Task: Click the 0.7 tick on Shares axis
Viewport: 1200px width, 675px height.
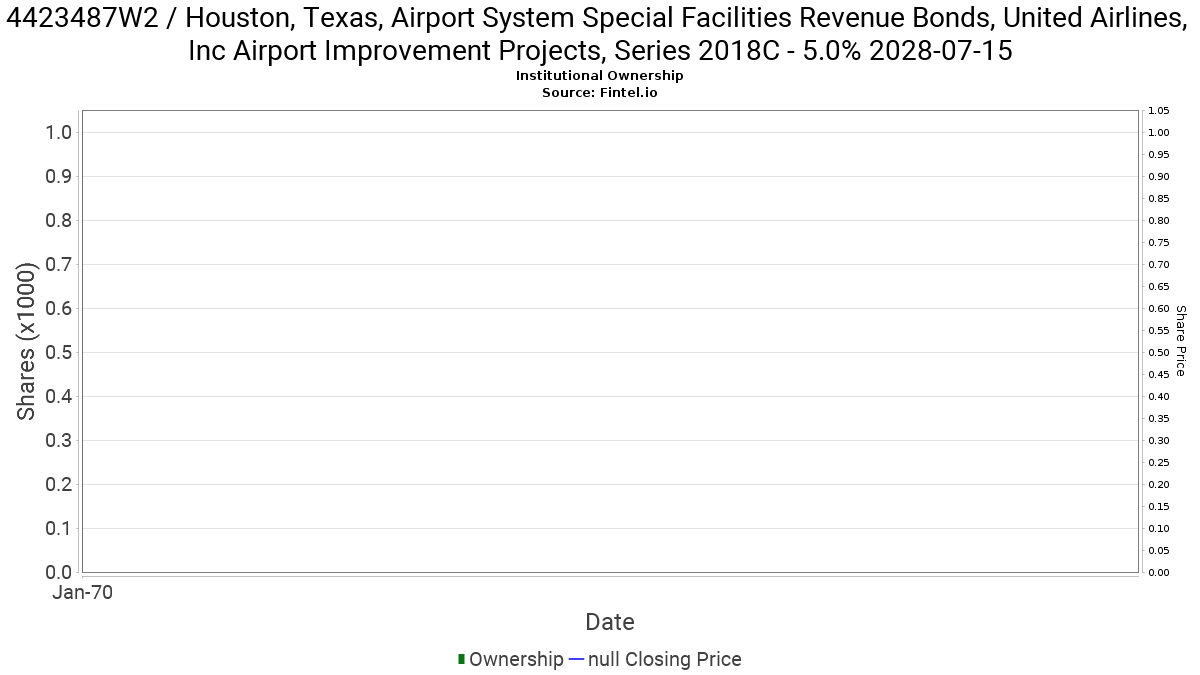Action: pos(59,265)
